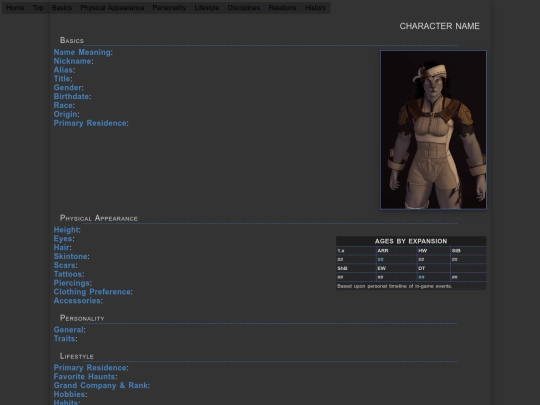The width and height of the screenshot is (540, 405).
Task: Click the Title field label
Action: point(62,79)
